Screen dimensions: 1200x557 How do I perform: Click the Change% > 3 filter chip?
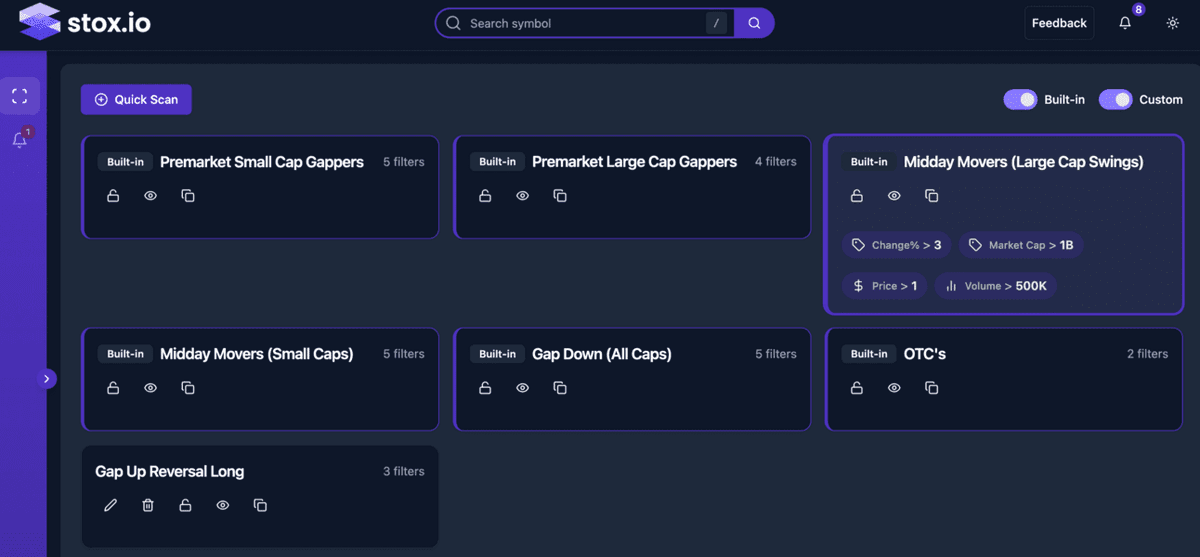[x=897, y=245]
